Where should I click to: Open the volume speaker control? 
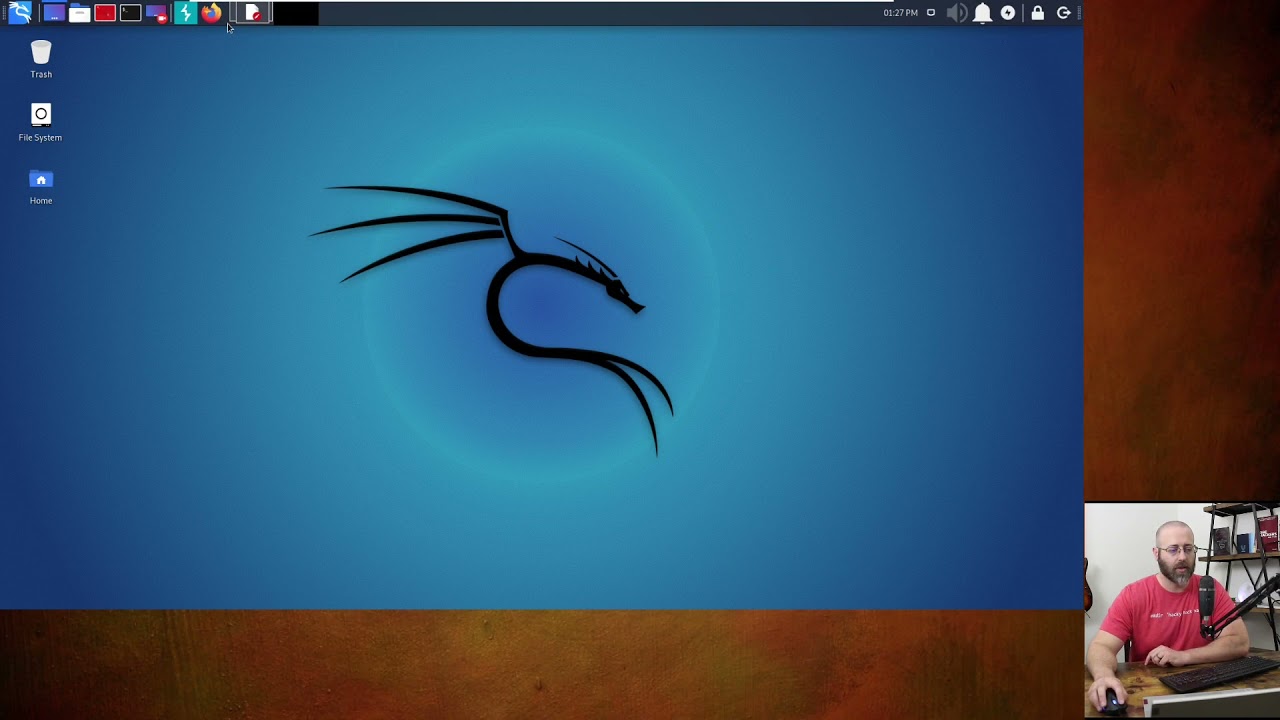click(957, 13)
